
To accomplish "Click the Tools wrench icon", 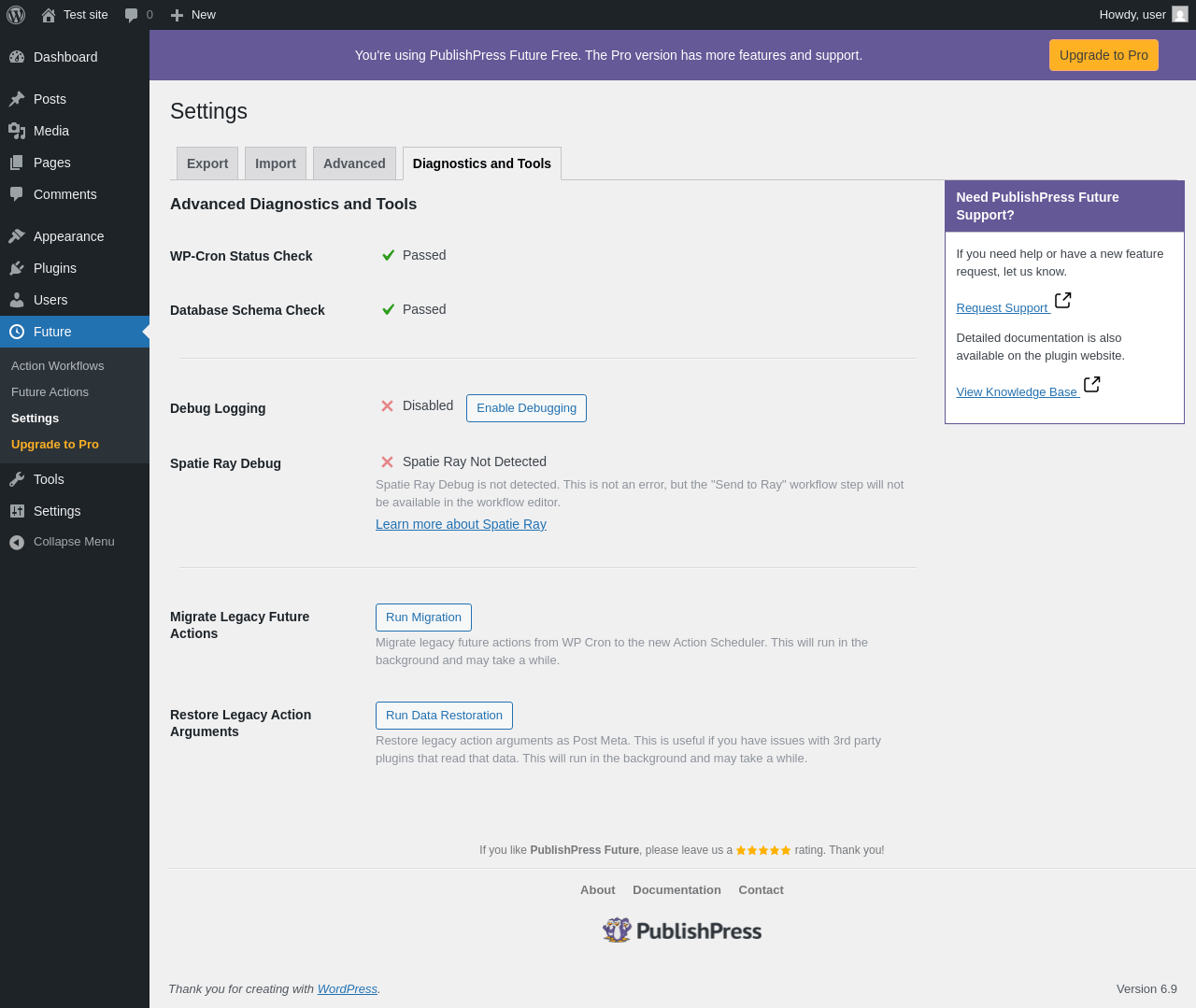I will (17, 479).
